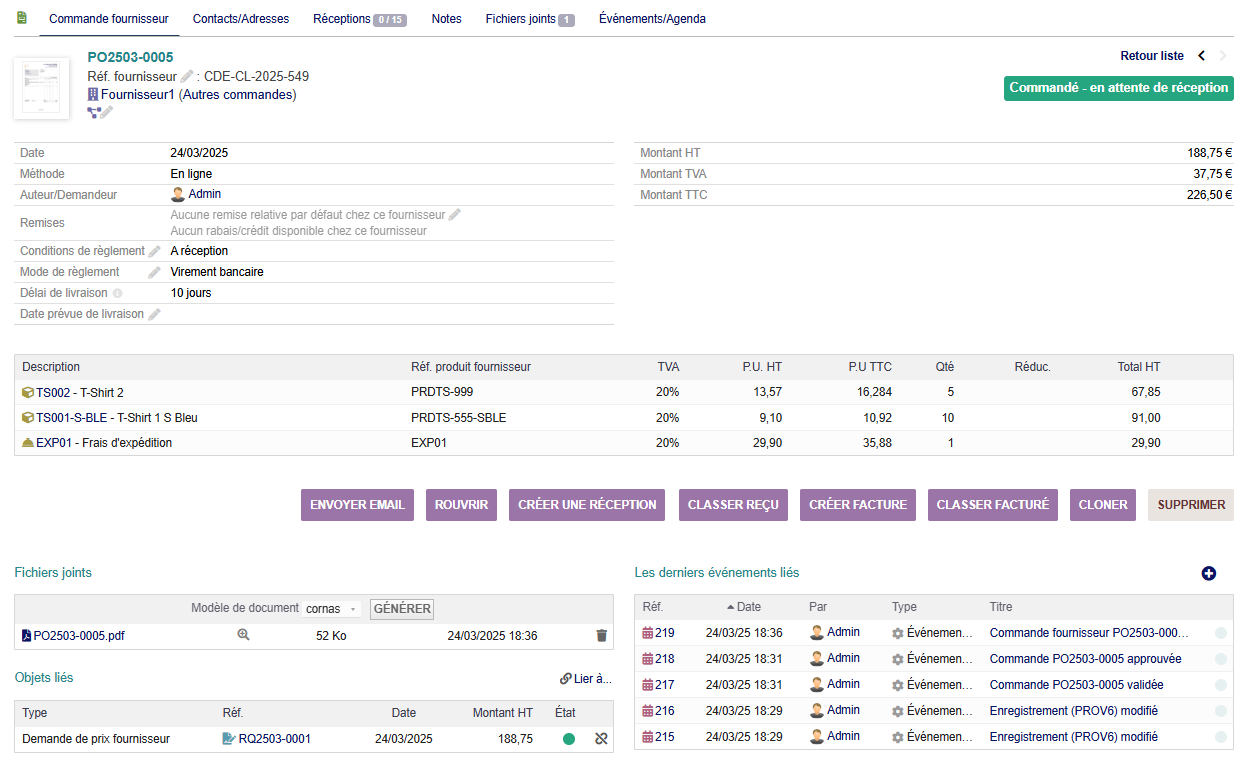Open Modèle de document dropdown
This screenshot has width=1248, height=768.
[x=332, y=609]
